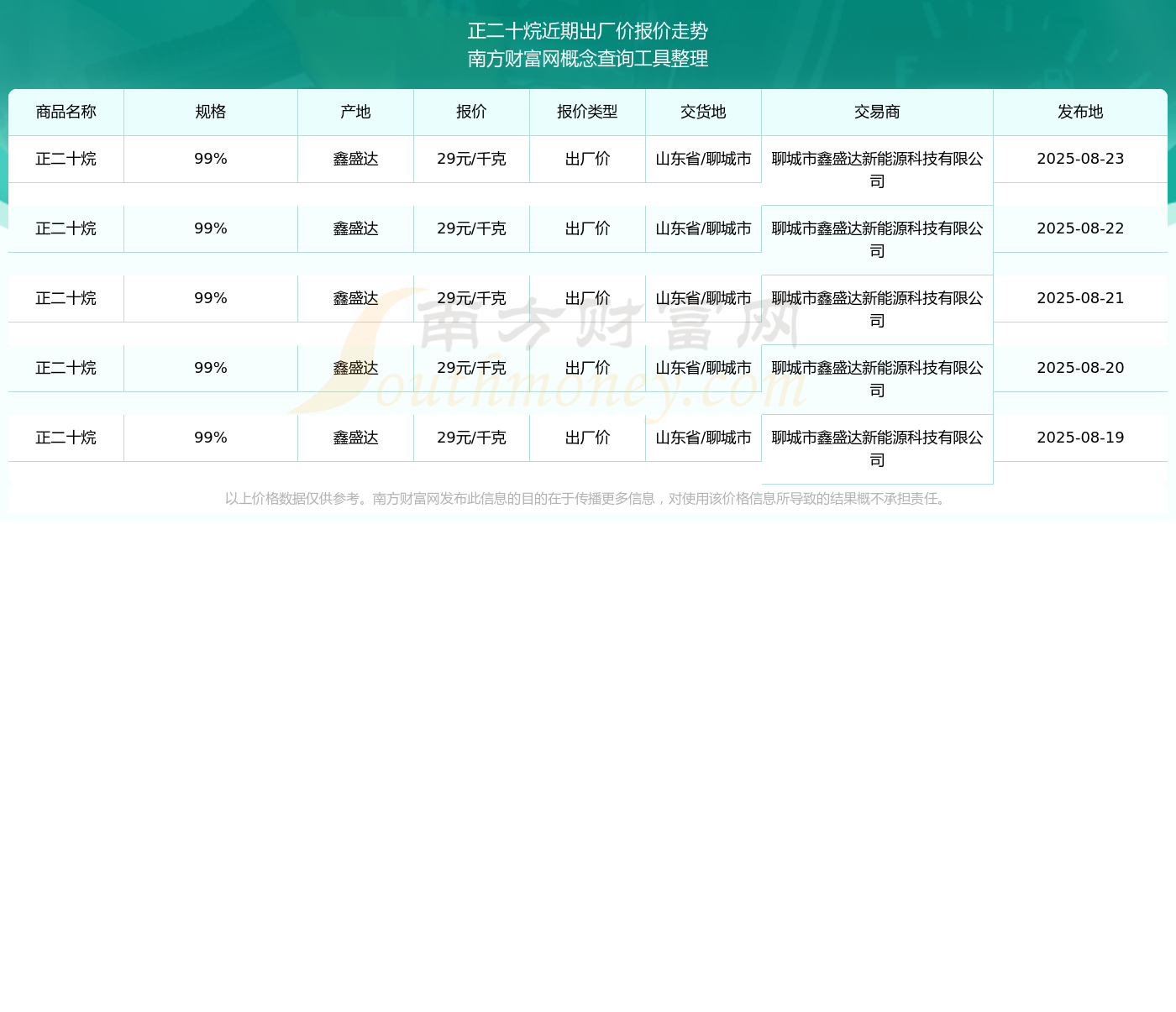
Task: Click the 商品名称 column header
Action: pos(66,112)
